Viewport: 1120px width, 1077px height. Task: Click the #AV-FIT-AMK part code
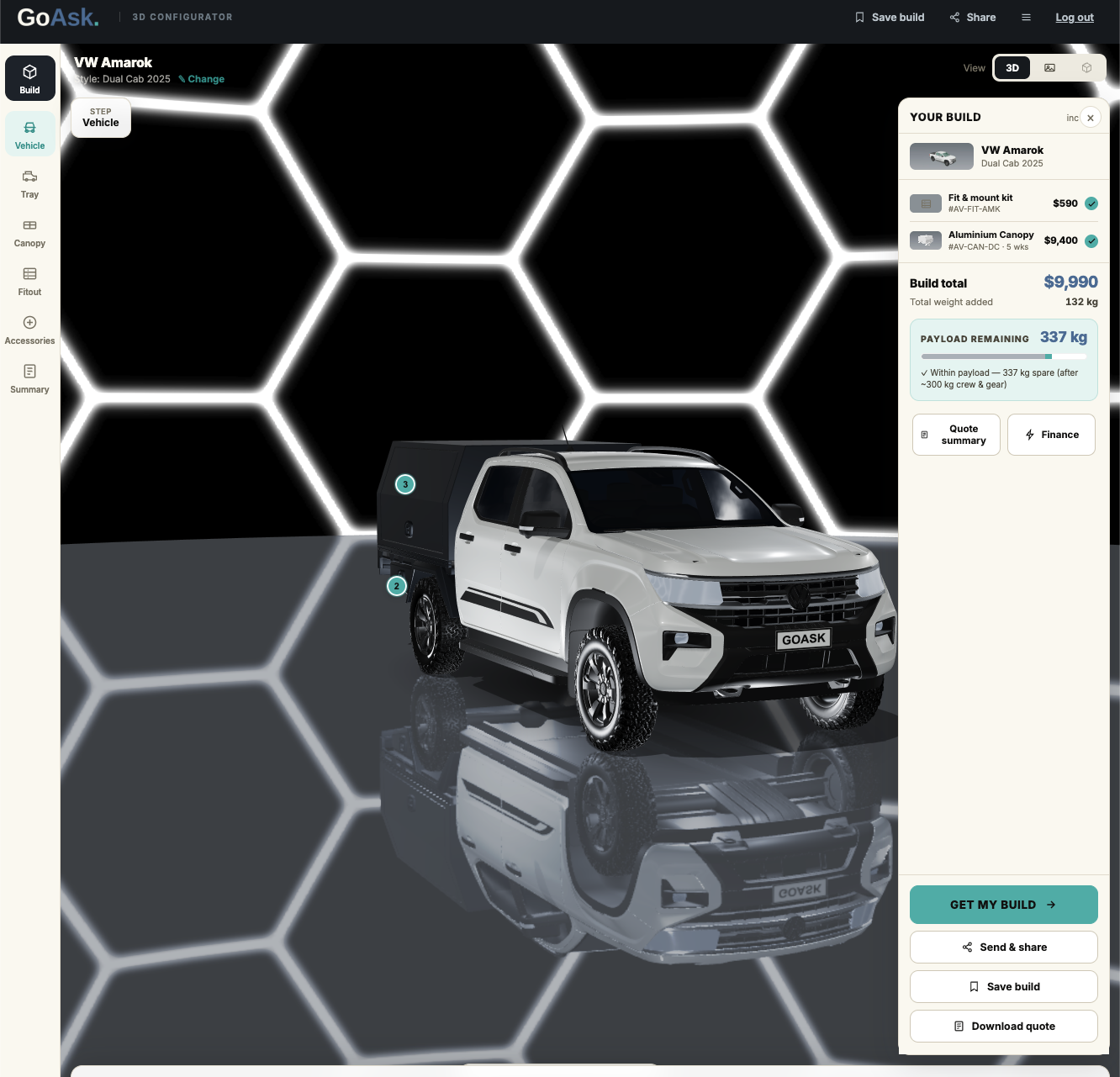click(975, 209)
